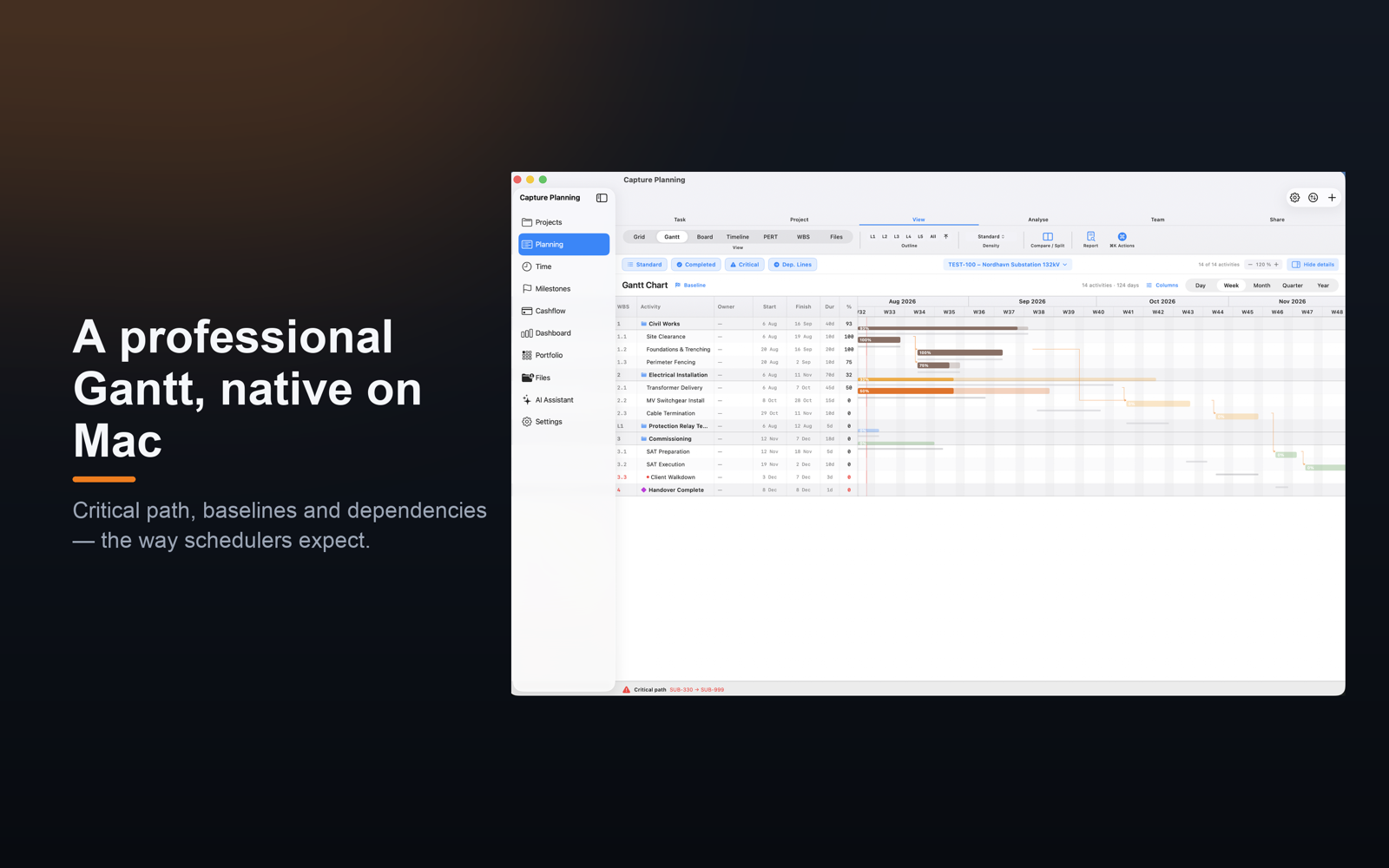
Task: Set timescale to Month
Action: [1261, 286]
